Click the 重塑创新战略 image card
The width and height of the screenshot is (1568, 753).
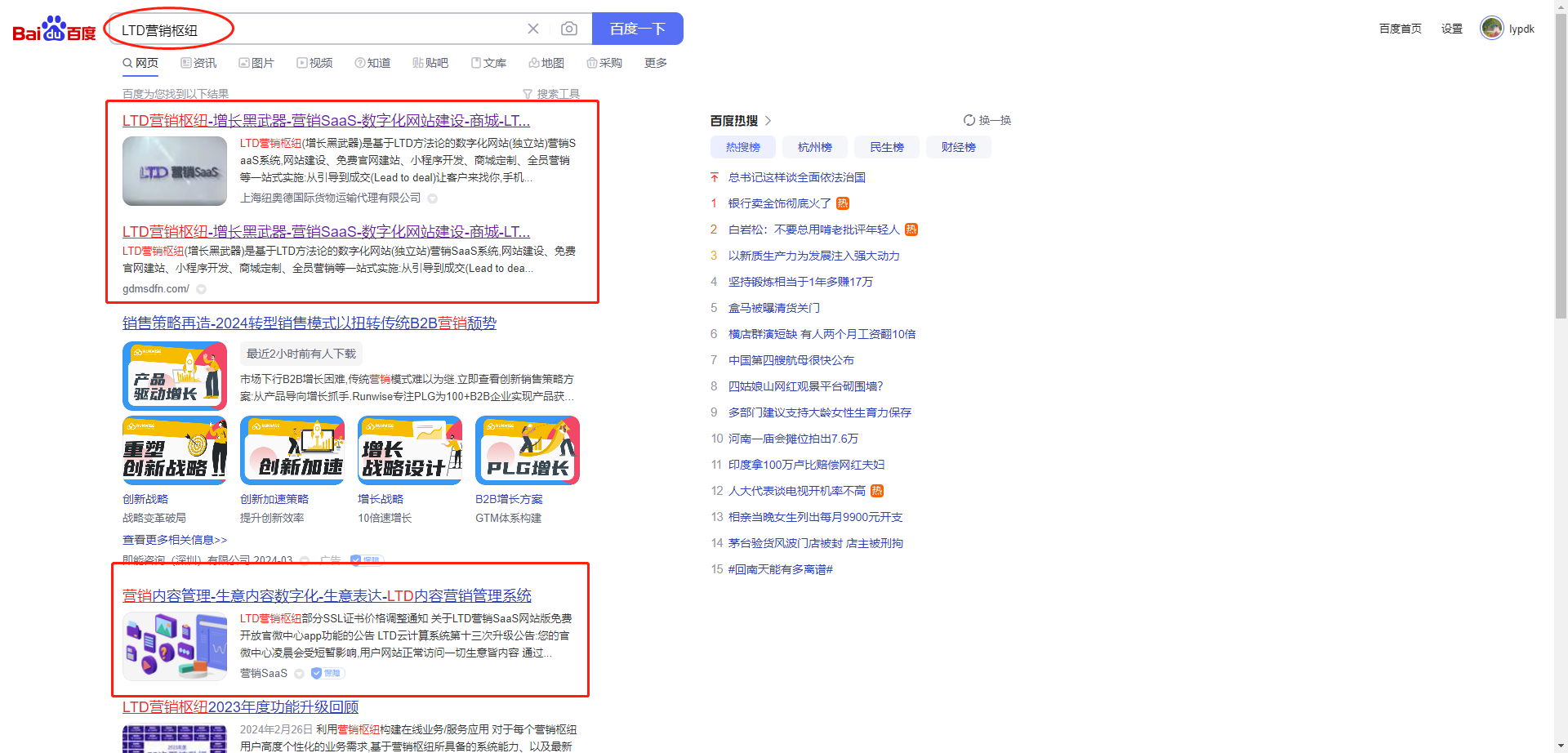[x=175, y=450]
